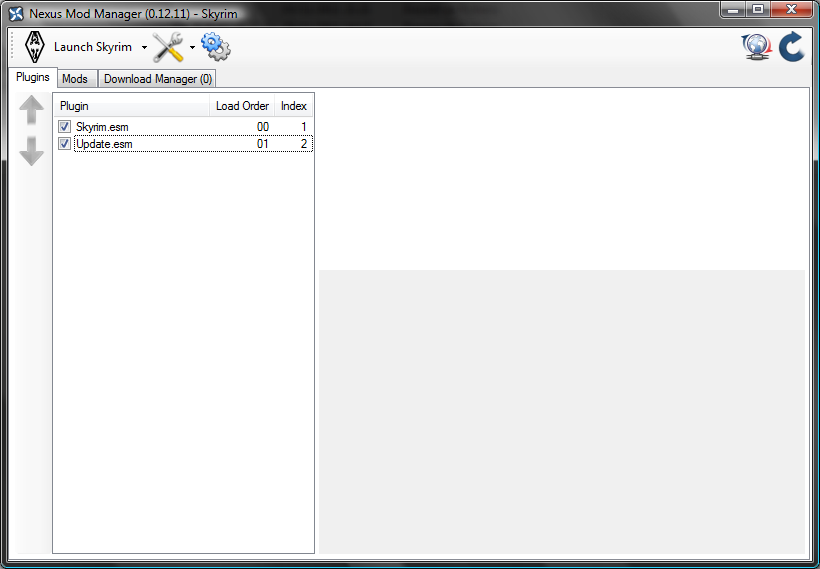
Task: Close the Nexus Mod Manager window
Action: point(791,9)
